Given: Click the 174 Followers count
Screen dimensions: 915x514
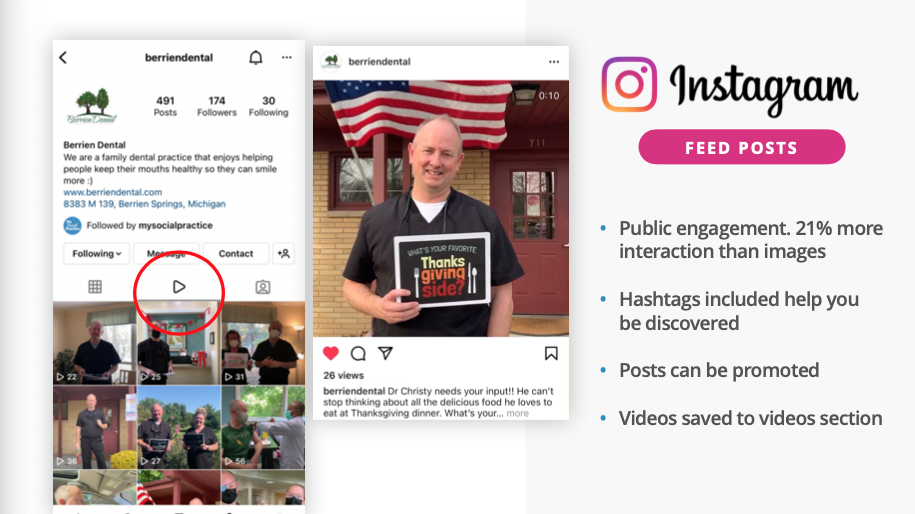Looking at the screenshot, I should [216, 106].
